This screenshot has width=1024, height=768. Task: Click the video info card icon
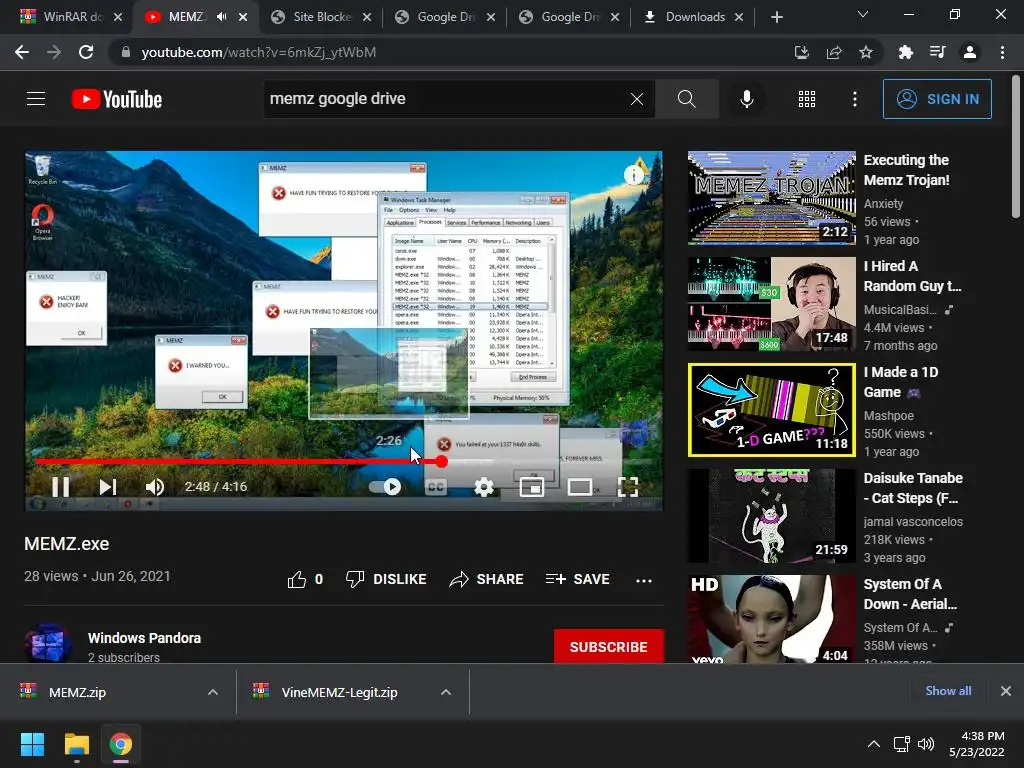coord(634,174)
